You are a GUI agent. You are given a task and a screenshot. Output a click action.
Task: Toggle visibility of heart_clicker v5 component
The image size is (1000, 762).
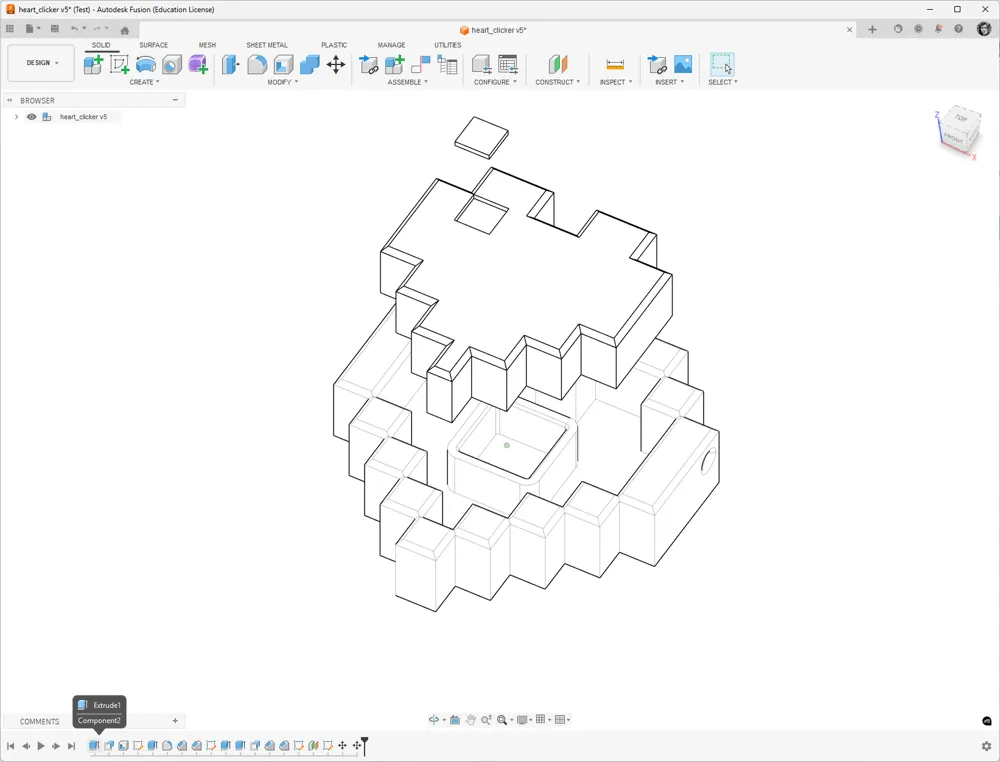coord(32,117)
